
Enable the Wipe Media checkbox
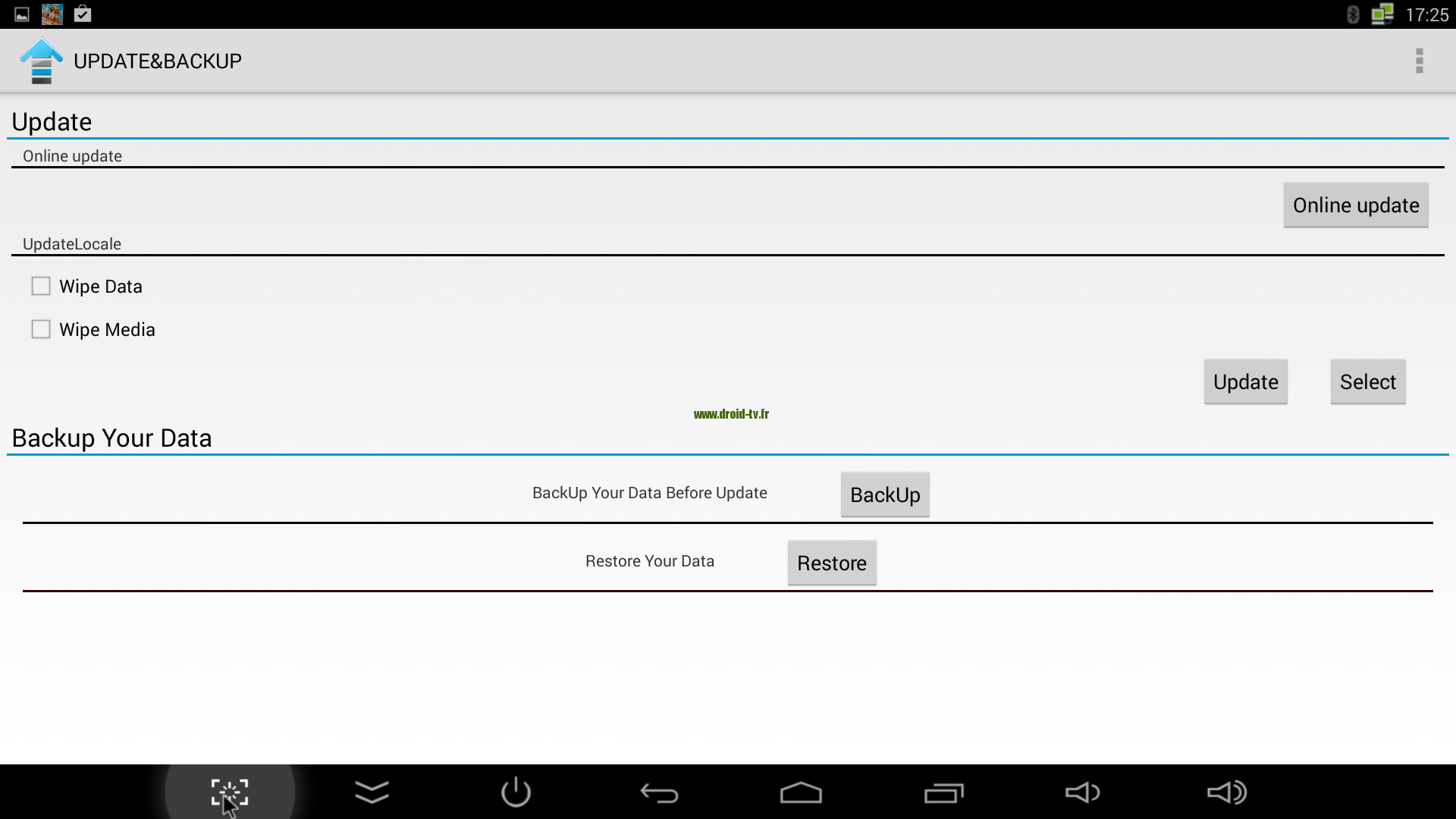click(x=41, y=328)
